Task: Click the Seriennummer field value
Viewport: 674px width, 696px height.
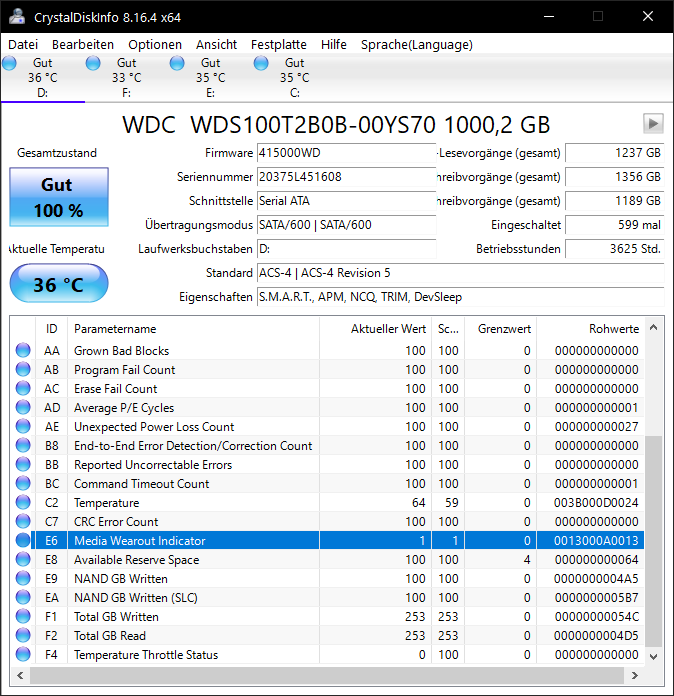Action: [x=346, y=177]
